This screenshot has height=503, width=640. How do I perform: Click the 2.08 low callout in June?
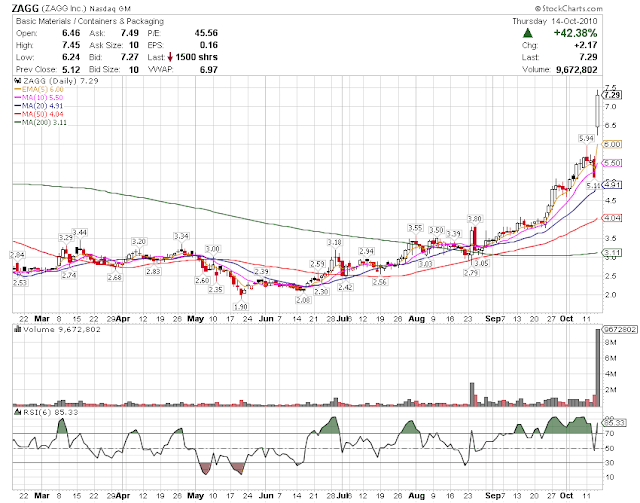[x=303, y=300]
